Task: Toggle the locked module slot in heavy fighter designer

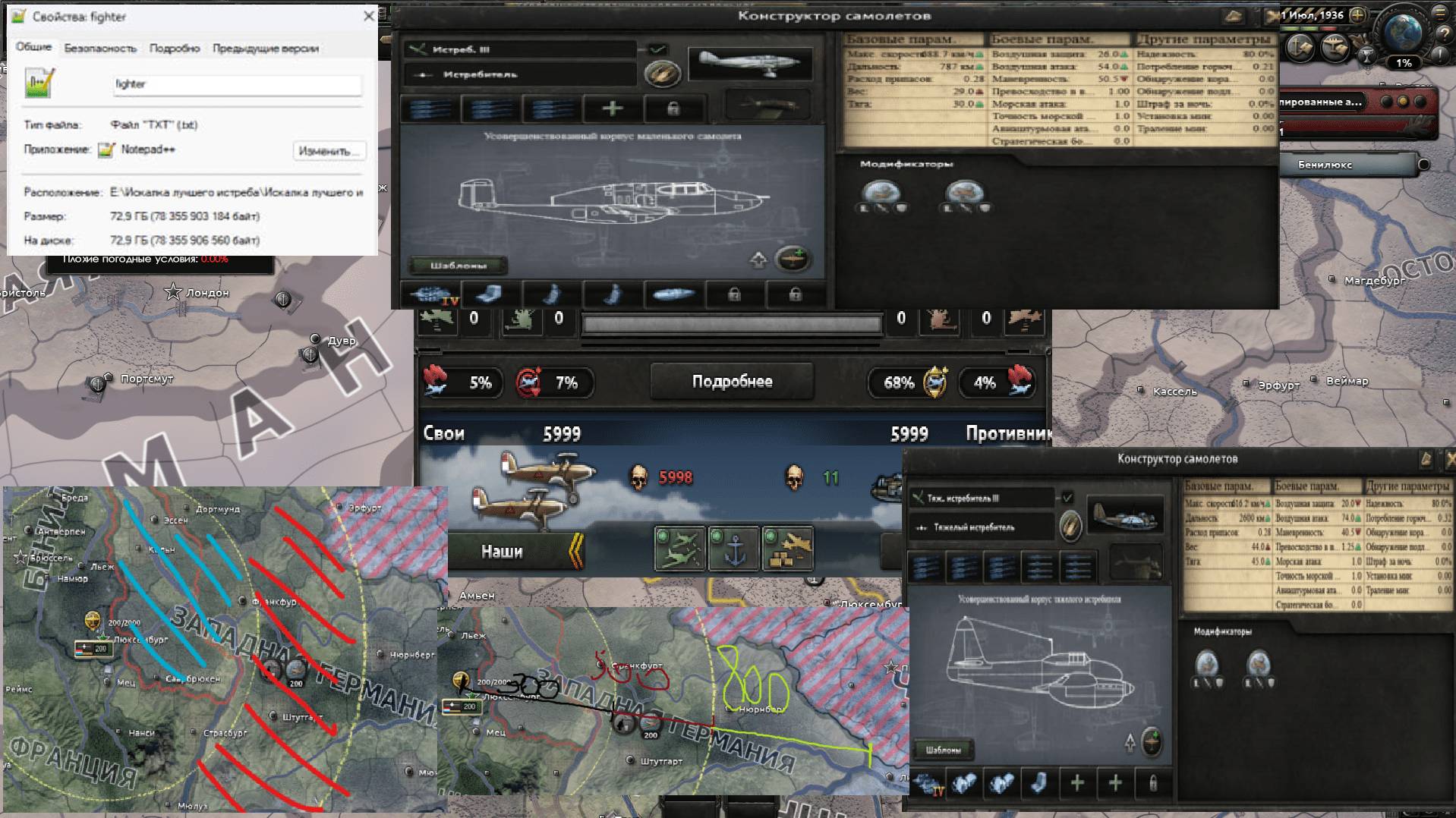Action: pos(1152,783)
